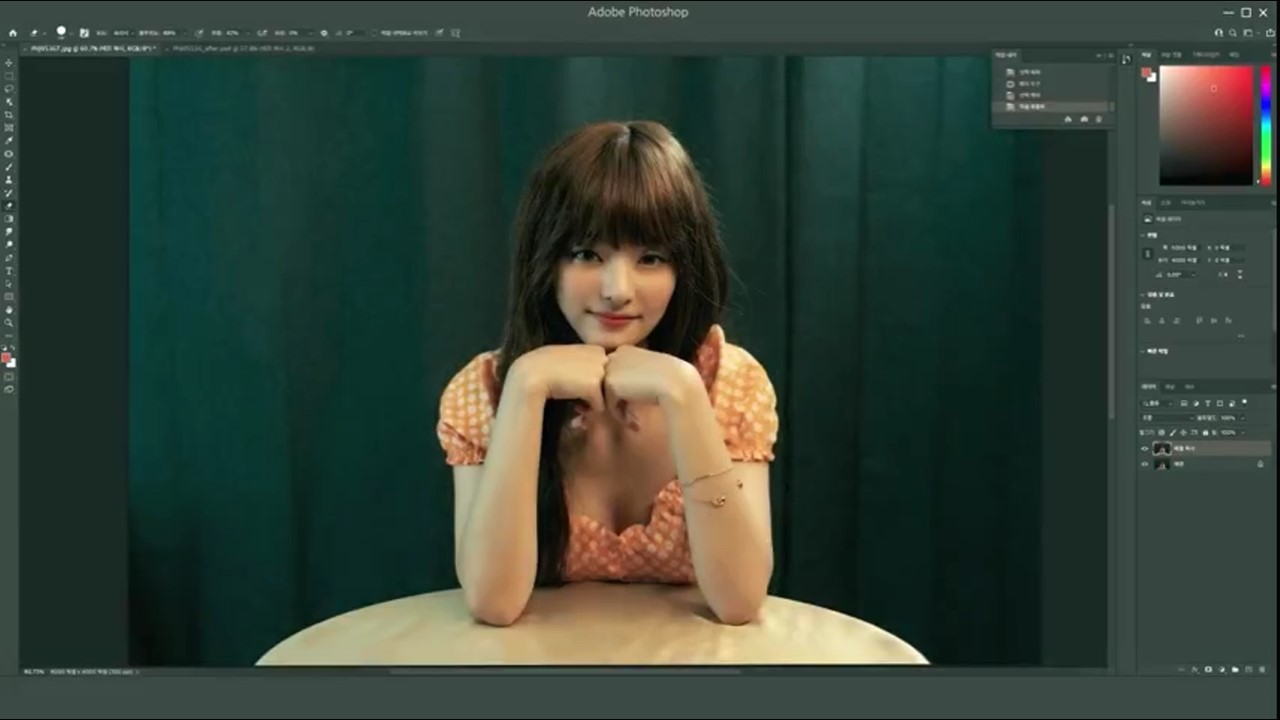Create new adjustment layer icon
This screenshot has width=1280, height=720.
[x=1221, y=669]
